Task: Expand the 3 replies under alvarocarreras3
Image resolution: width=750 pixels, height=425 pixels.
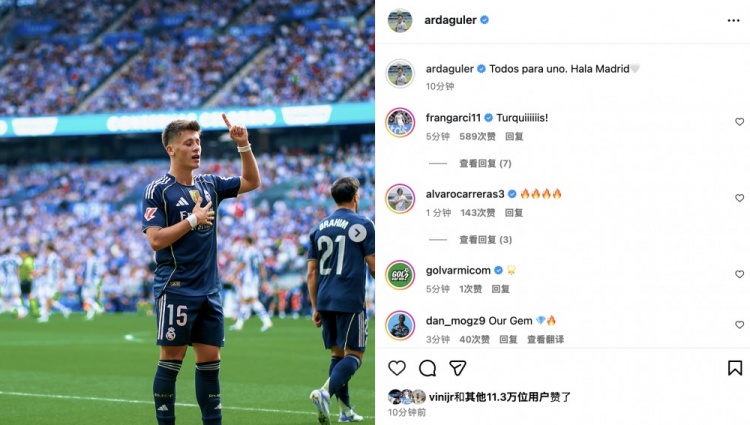Action: point(485,240)
